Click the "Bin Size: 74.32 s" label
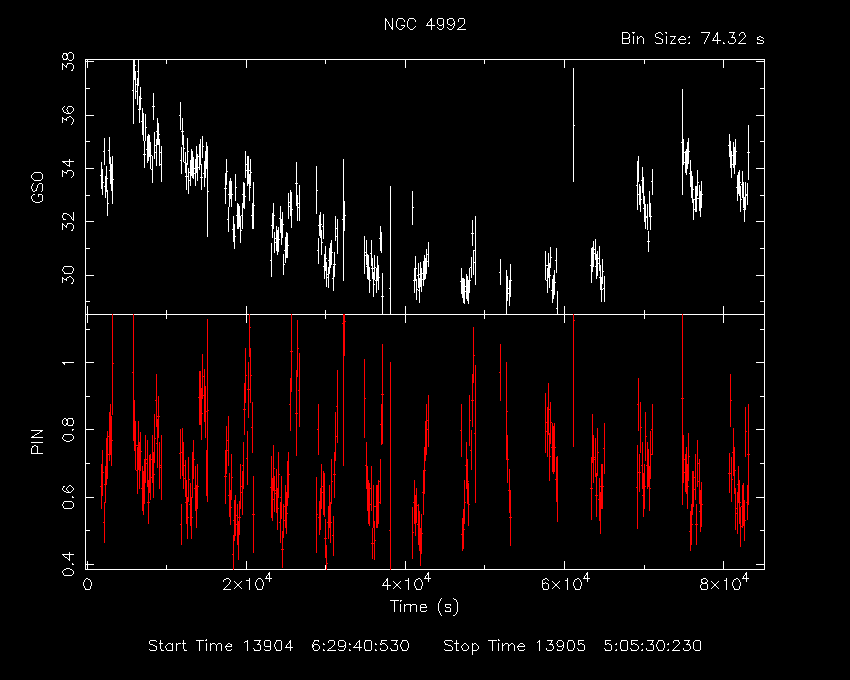 692,39
